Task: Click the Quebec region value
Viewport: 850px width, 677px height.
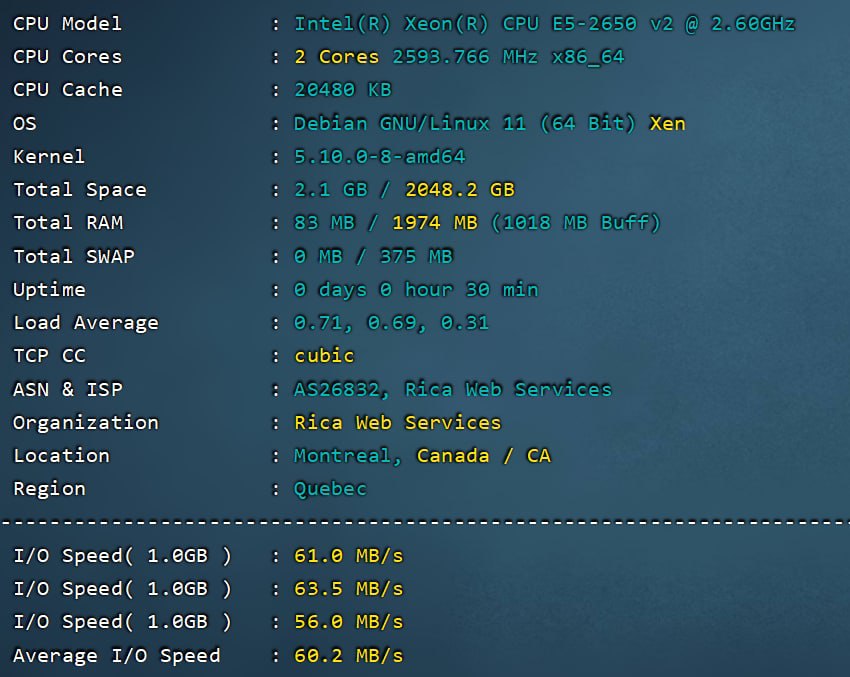Action: click(x=330, y=489)
